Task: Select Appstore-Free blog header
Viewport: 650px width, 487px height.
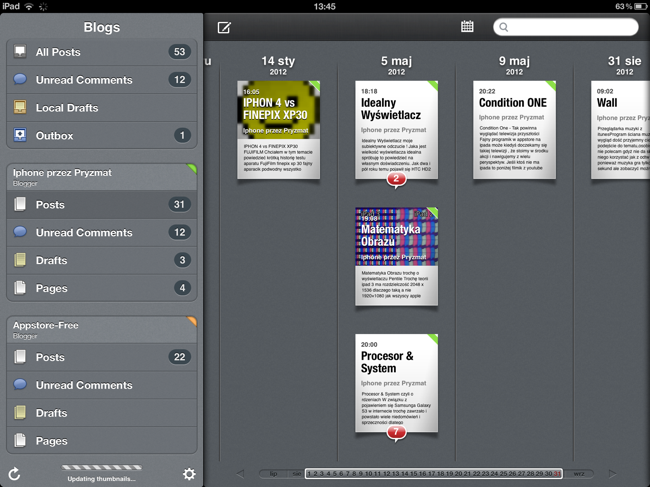Action: (x=102, y=330)
